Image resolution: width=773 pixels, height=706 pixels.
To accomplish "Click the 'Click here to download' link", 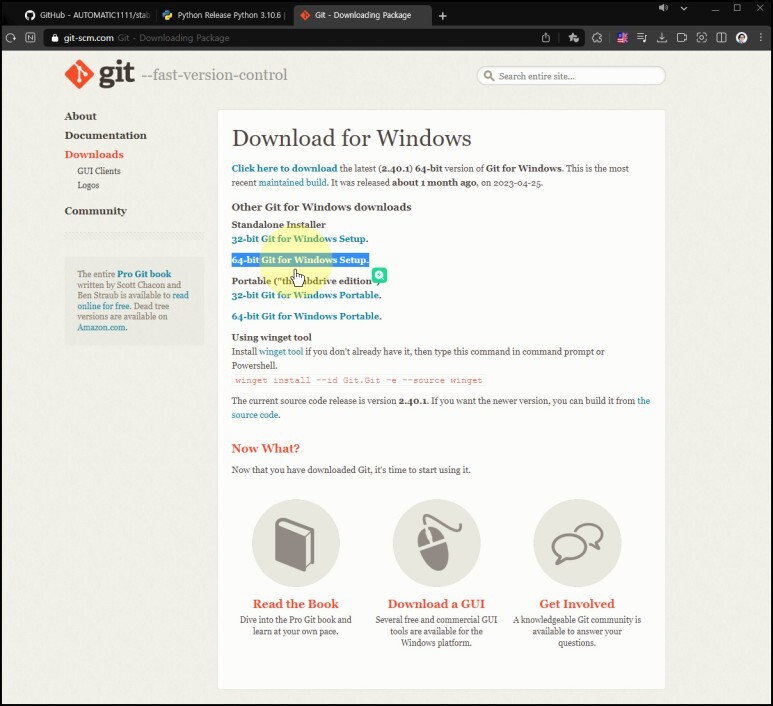I will click(284, 169).
